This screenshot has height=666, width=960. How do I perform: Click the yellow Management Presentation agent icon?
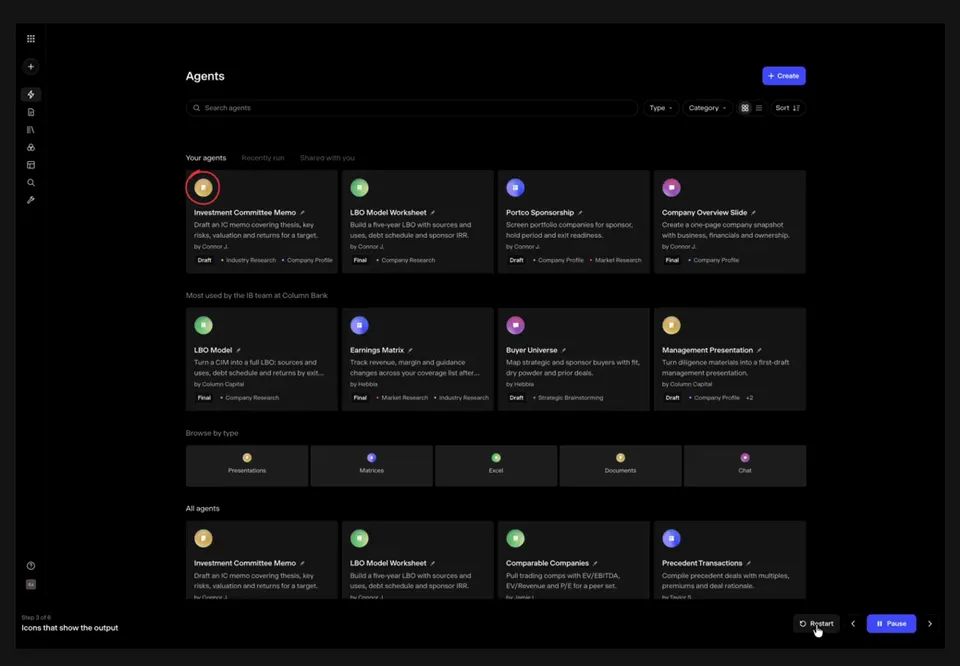[x=671, y=325]
